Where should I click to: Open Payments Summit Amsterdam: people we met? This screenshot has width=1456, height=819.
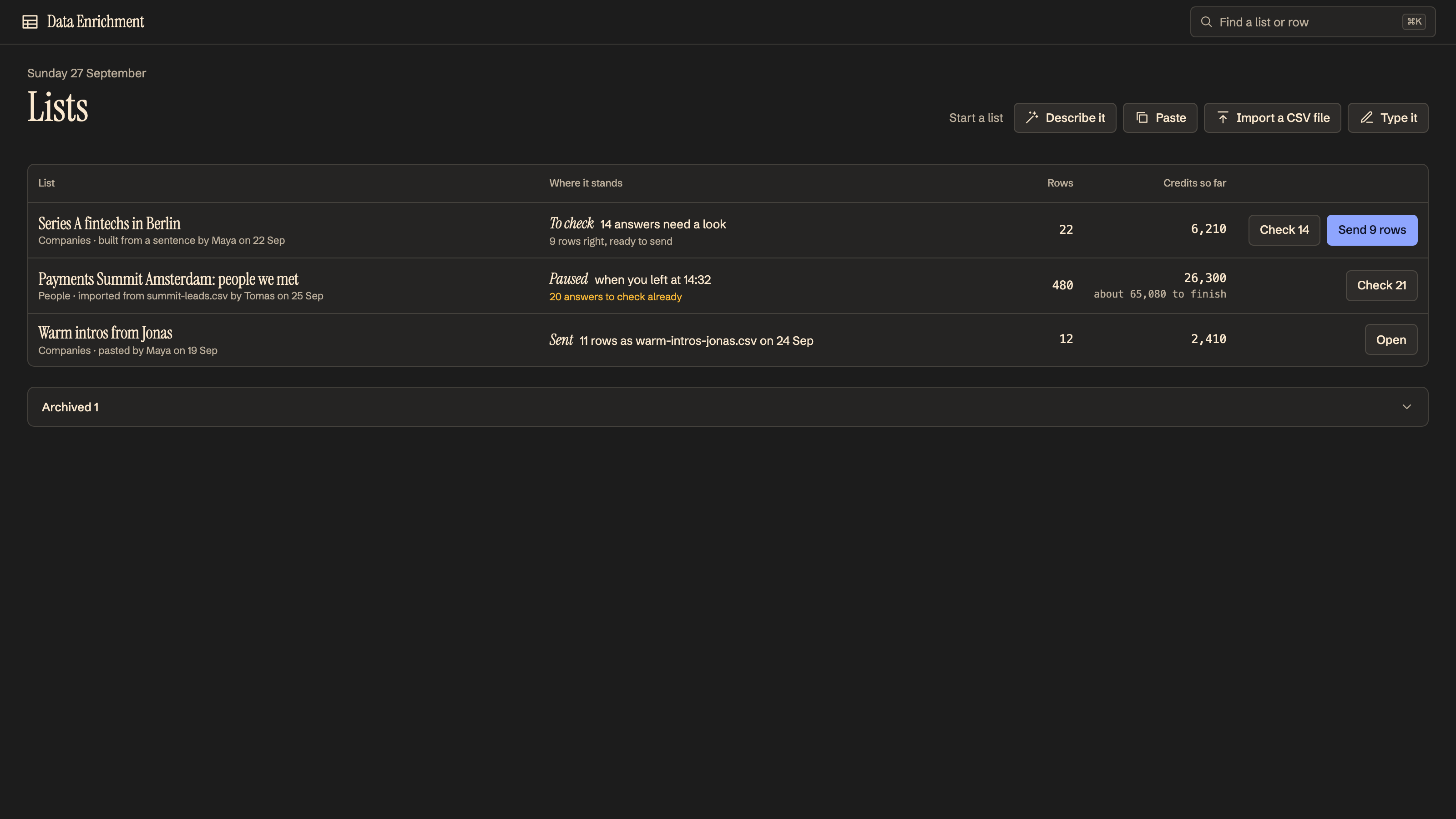tap(168, 279)
